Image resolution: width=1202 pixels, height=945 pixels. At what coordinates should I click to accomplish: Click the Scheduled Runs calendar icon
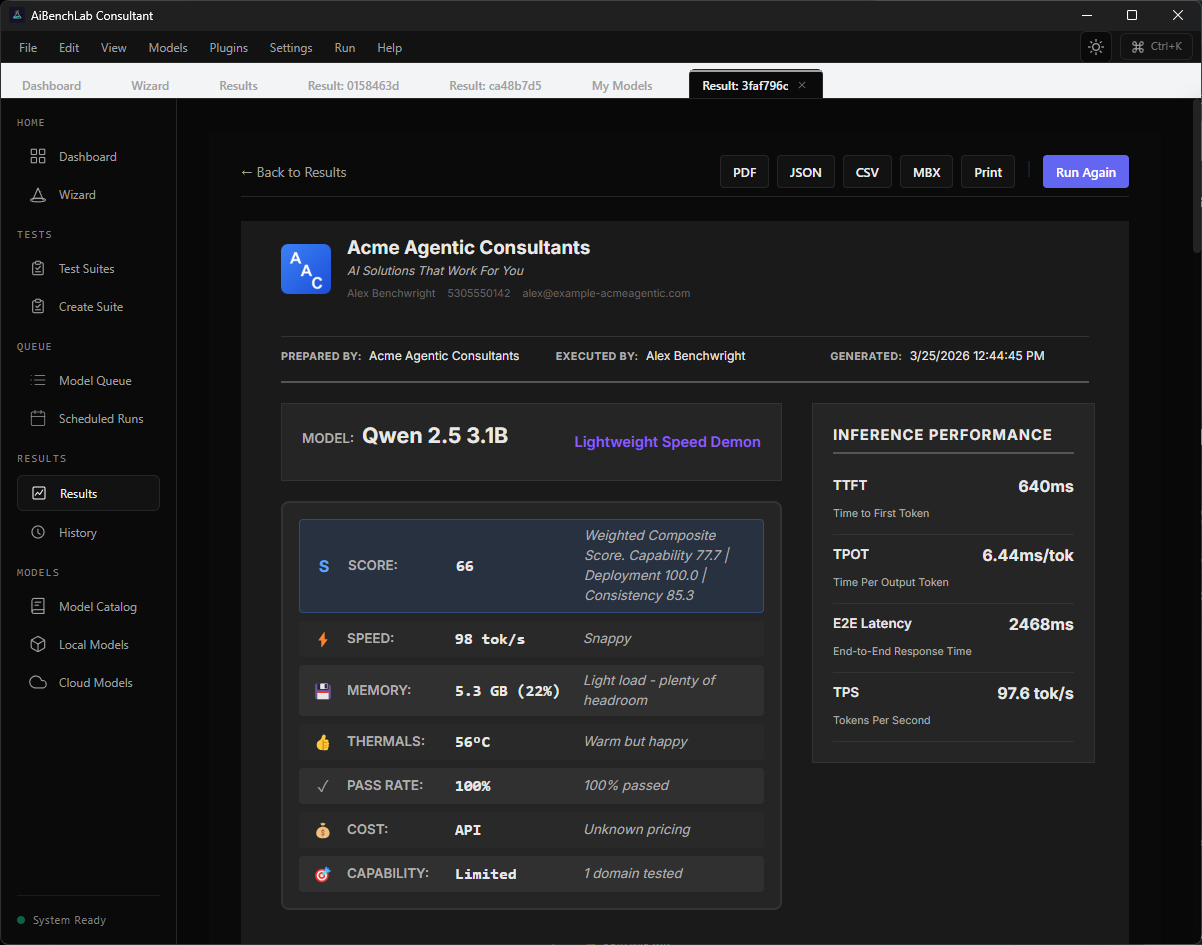(x=38, y=418)
